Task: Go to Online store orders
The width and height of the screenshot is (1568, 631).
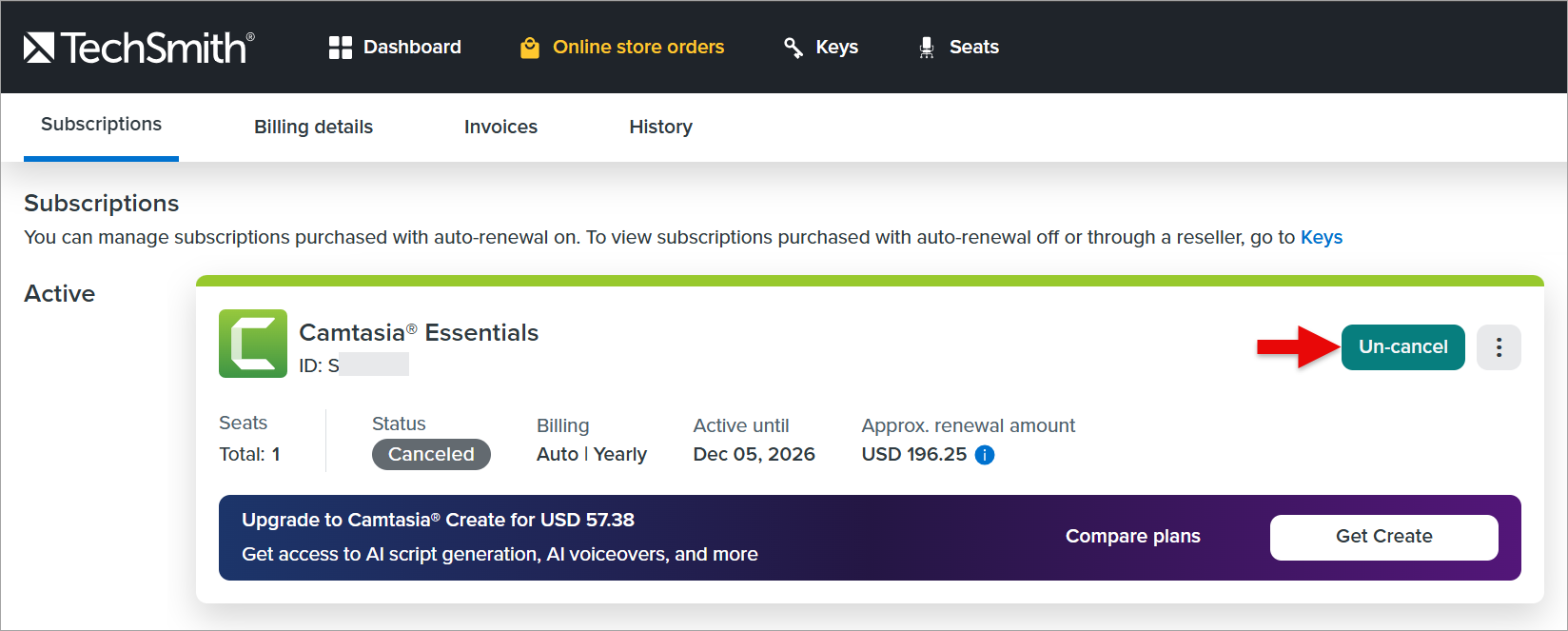Action: [x=638, y=48]
